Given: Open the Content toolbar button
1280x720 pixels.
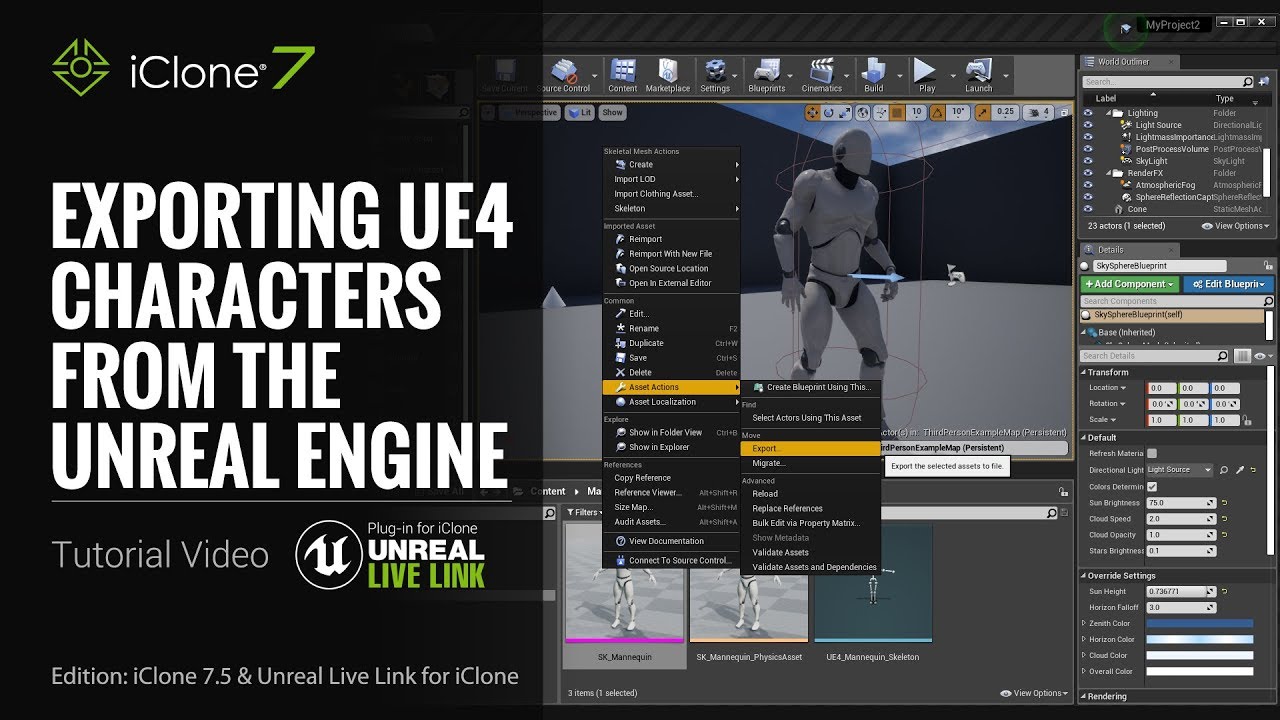Looking at the screenshot, I should coord(622,74).
